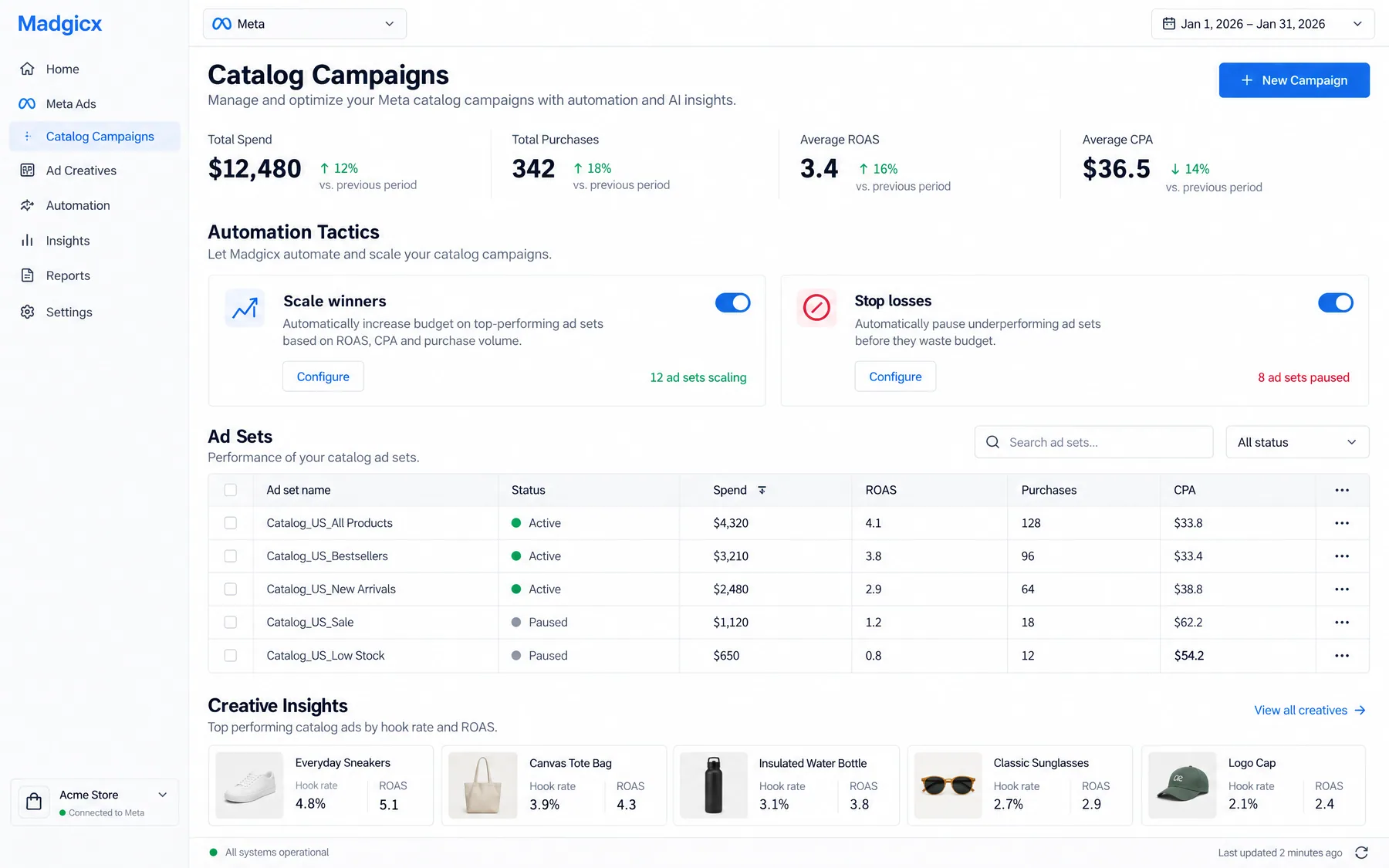Click the refresh icon beside Last updated
This screenshot has height=868, width=1389.
tap(1361, 853)
